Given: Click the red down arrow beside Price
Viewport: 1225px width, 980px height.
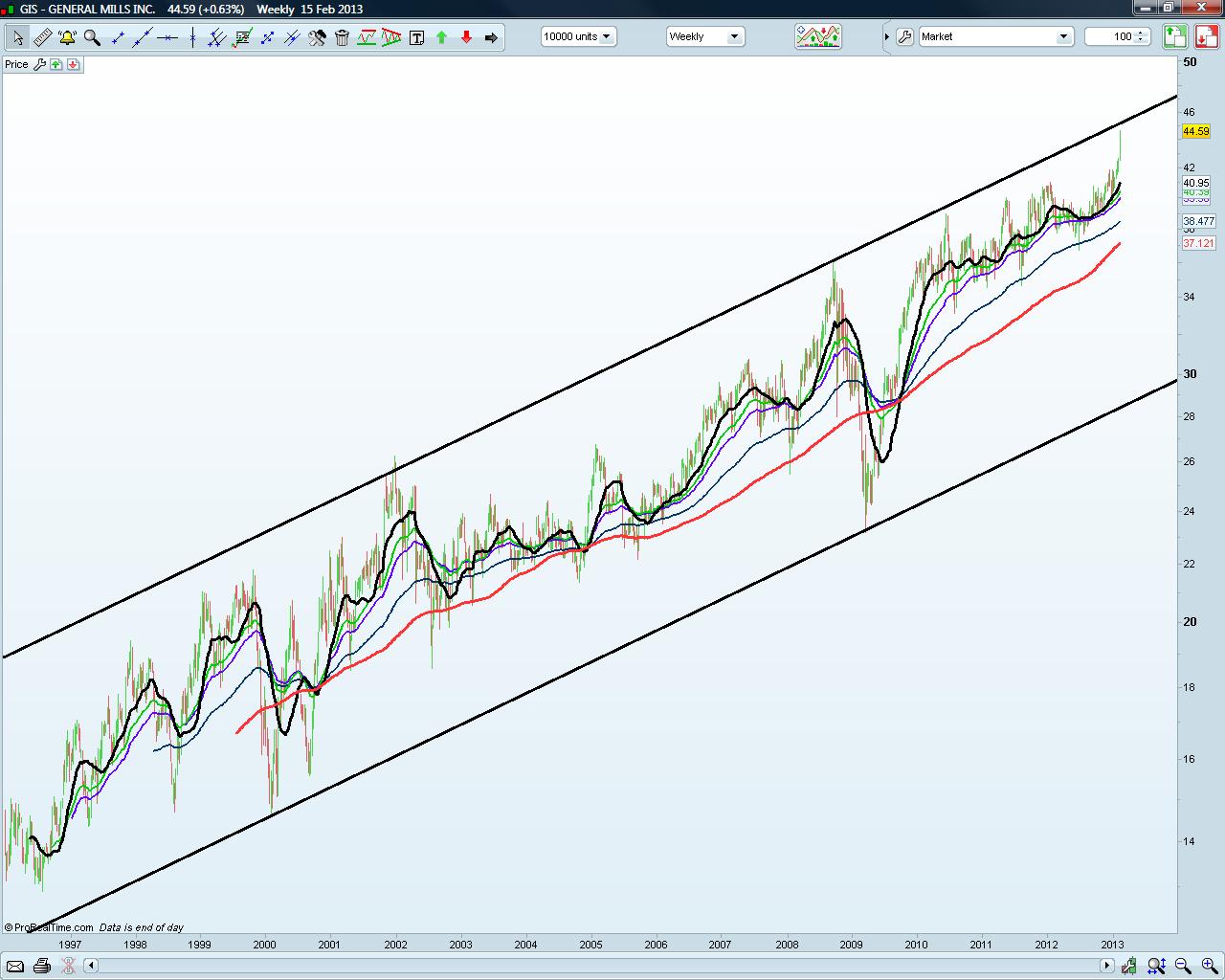Looking at the screenshot, I should pos(74,64).
